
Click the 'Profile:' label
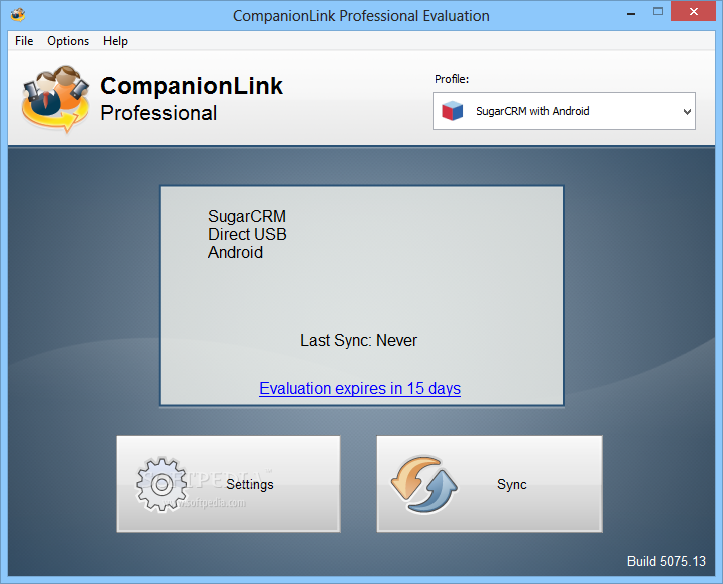click(x=452, y=79)
